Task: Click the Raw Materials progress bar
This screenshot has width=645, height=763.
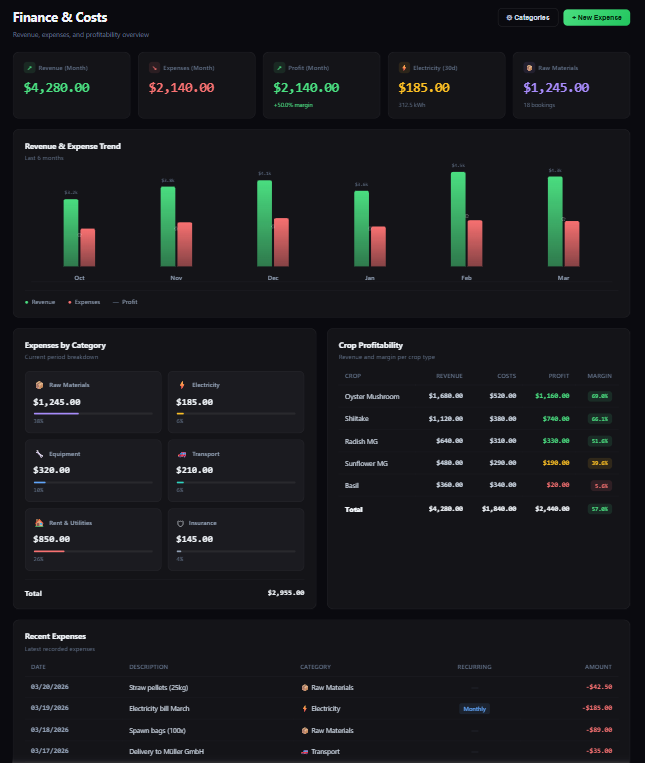Action: [93, 413]
